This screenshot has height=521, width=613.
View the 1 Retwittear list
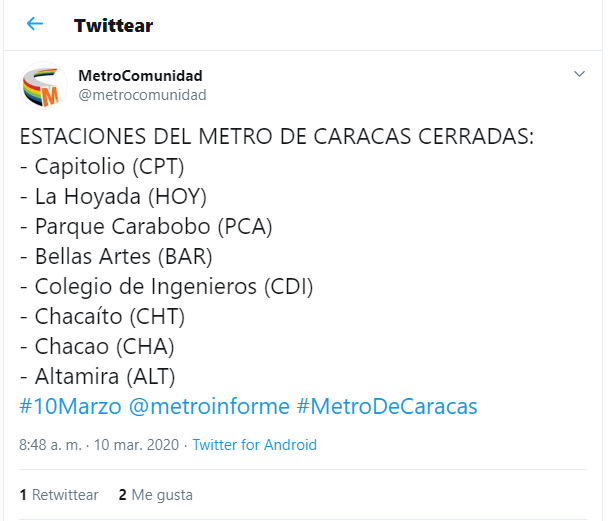(x=59, y=495)
